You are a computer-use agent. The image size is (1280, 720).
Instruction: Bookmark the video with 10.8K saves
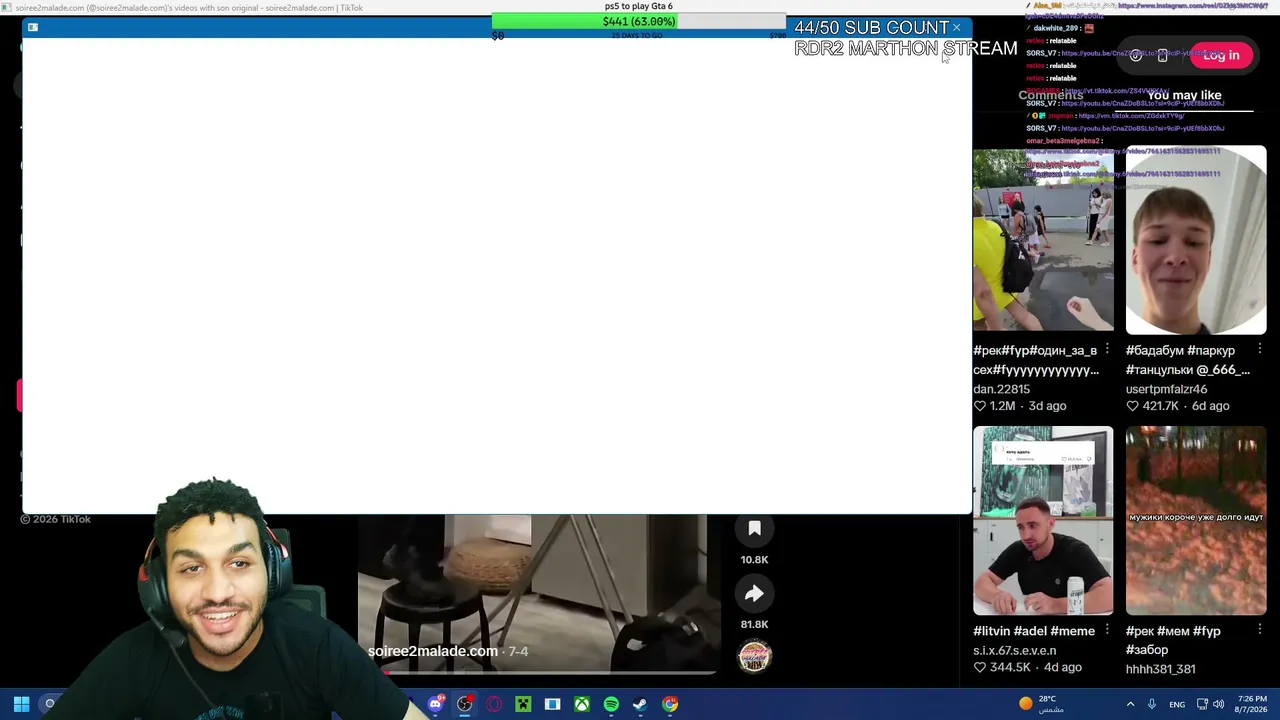(x=755, y=529)
